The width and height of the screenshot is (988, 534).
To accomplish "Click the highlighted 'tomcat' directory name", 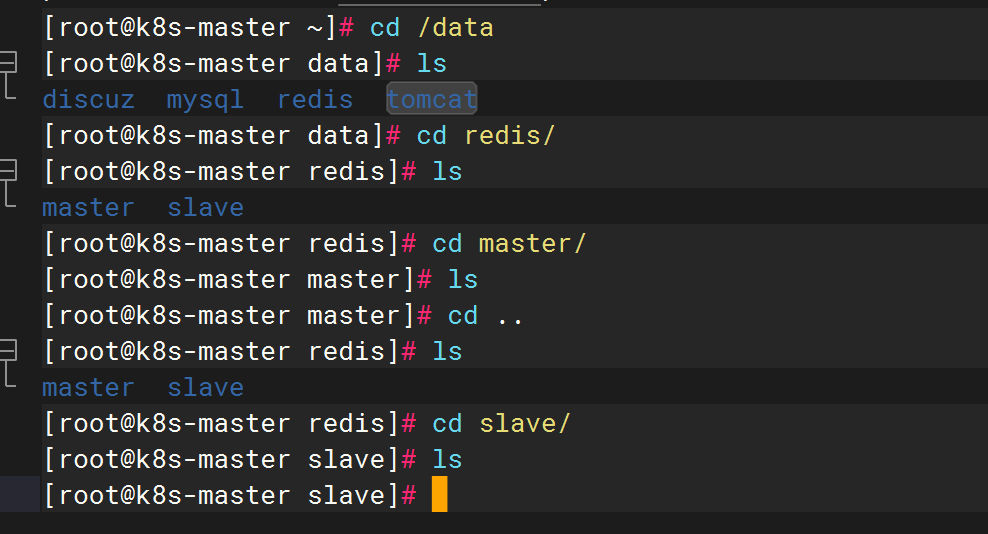I will pos(432,99).
